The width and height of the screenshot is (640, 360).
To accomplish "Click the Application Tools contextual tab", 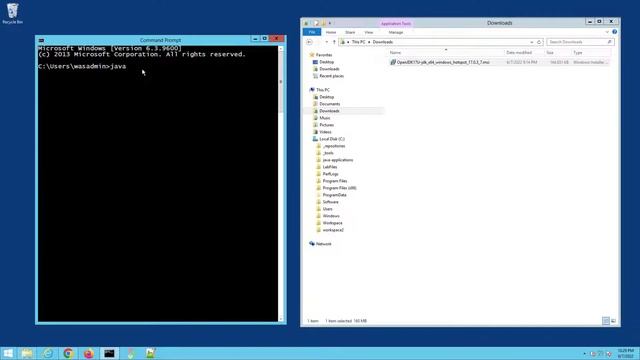I will 396,24.
